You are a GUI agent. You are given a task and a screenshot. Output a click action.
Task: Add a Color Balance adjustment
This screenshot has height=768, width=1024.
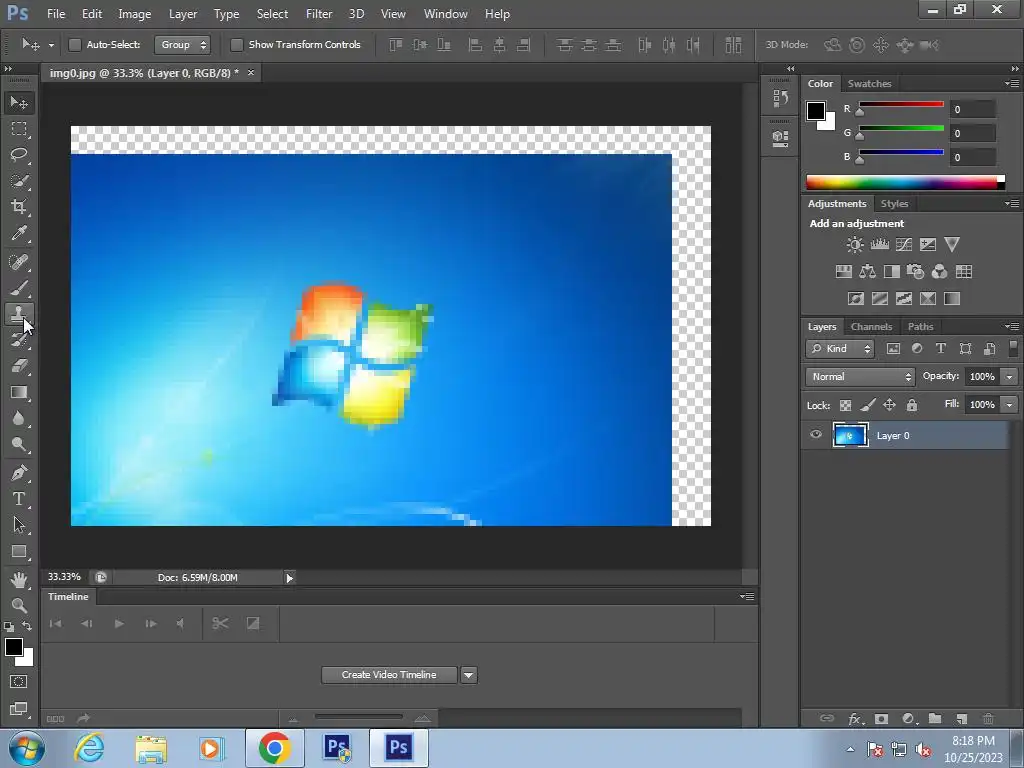[867, 272]
